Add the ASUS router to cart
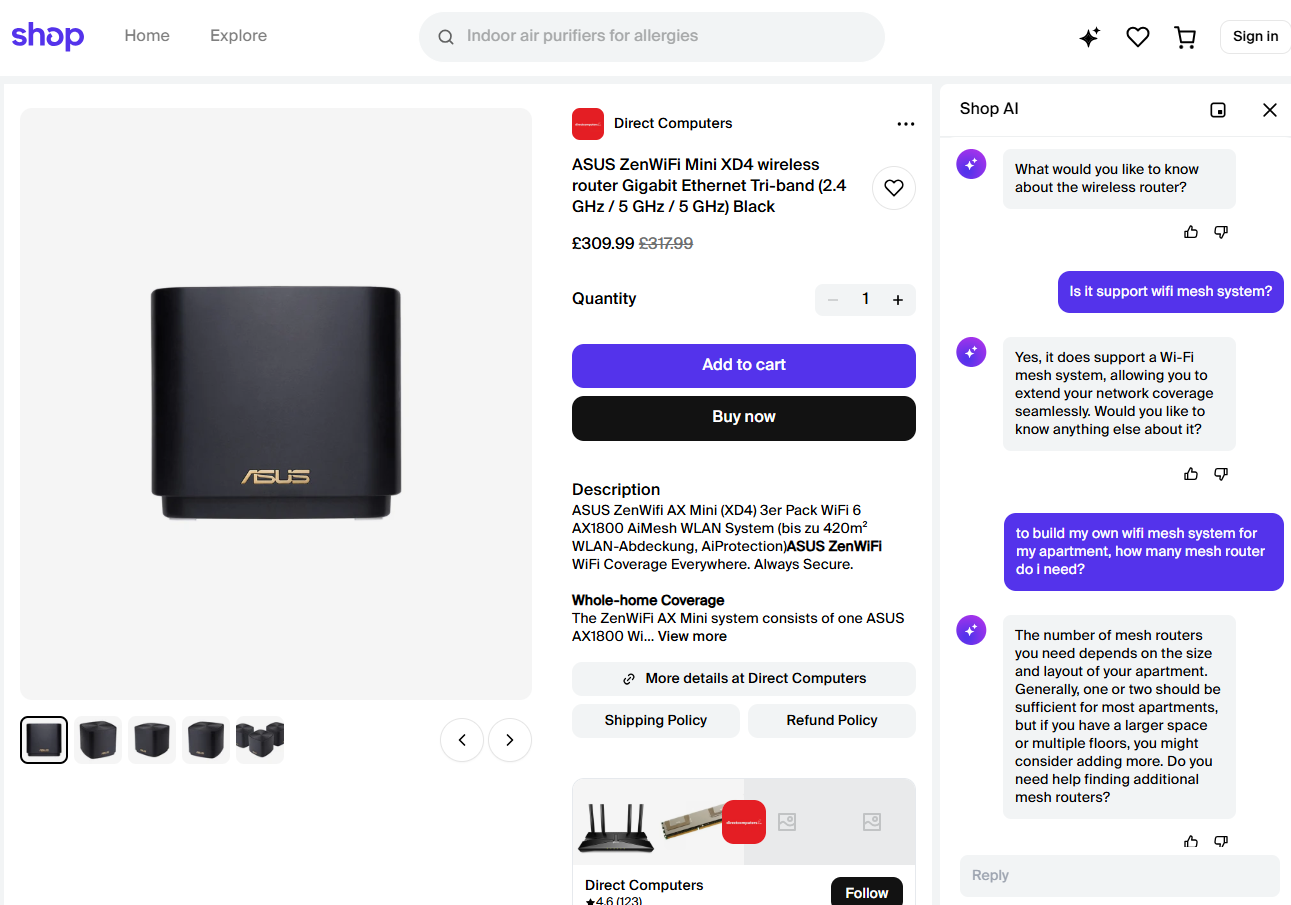This screenshot has width=1291, height=905. (x=744, y=365)
